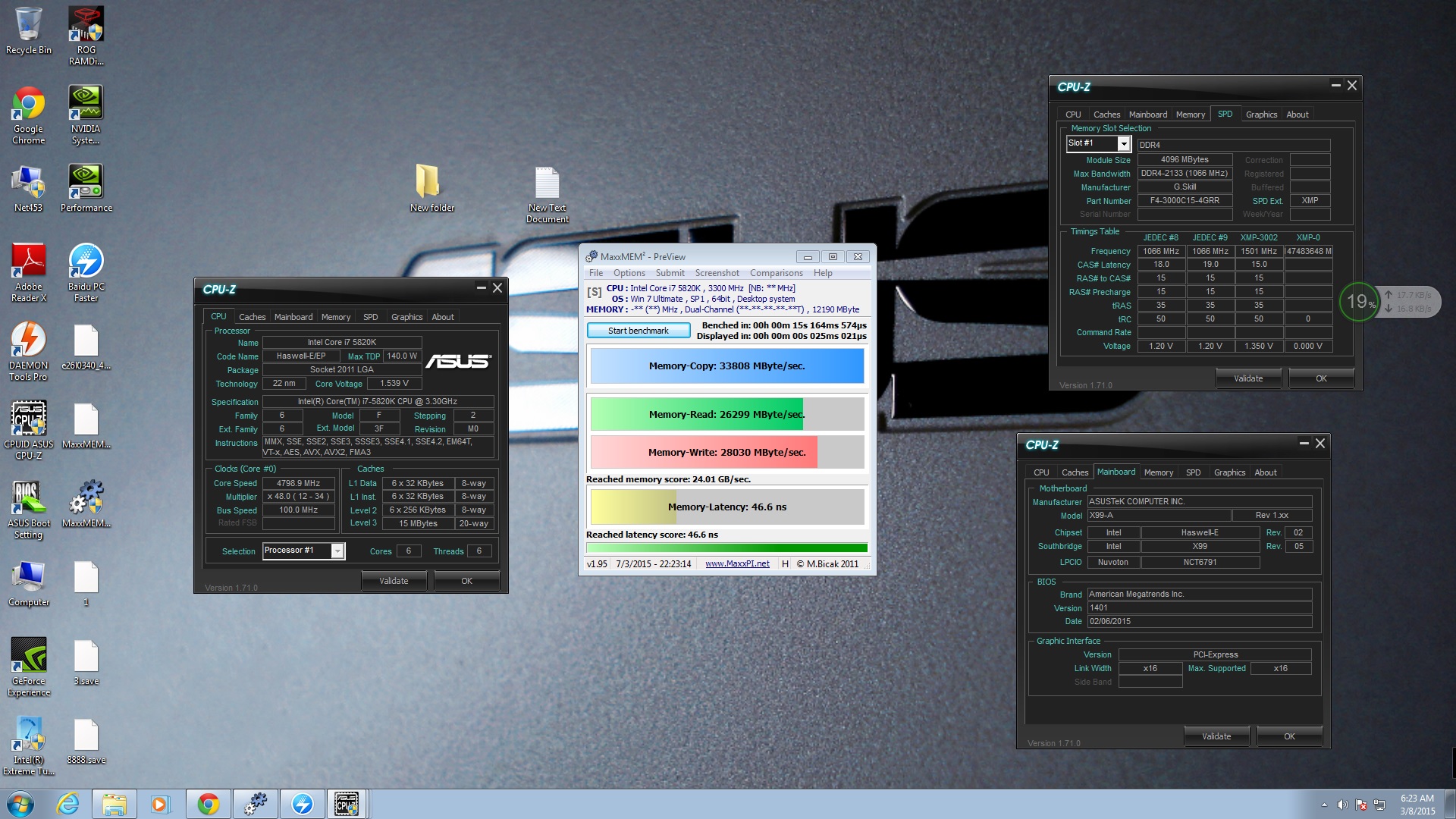Open MaxxMEM gear icon on desktop
The width and height of the screenshot is (1456, 819).
pyautogui.click(x=86, y=504)
